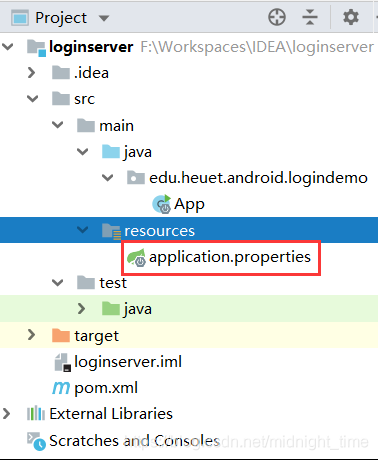Click the .idea folder icon
The height and width of the screenshot is (460, 378).
61,72
